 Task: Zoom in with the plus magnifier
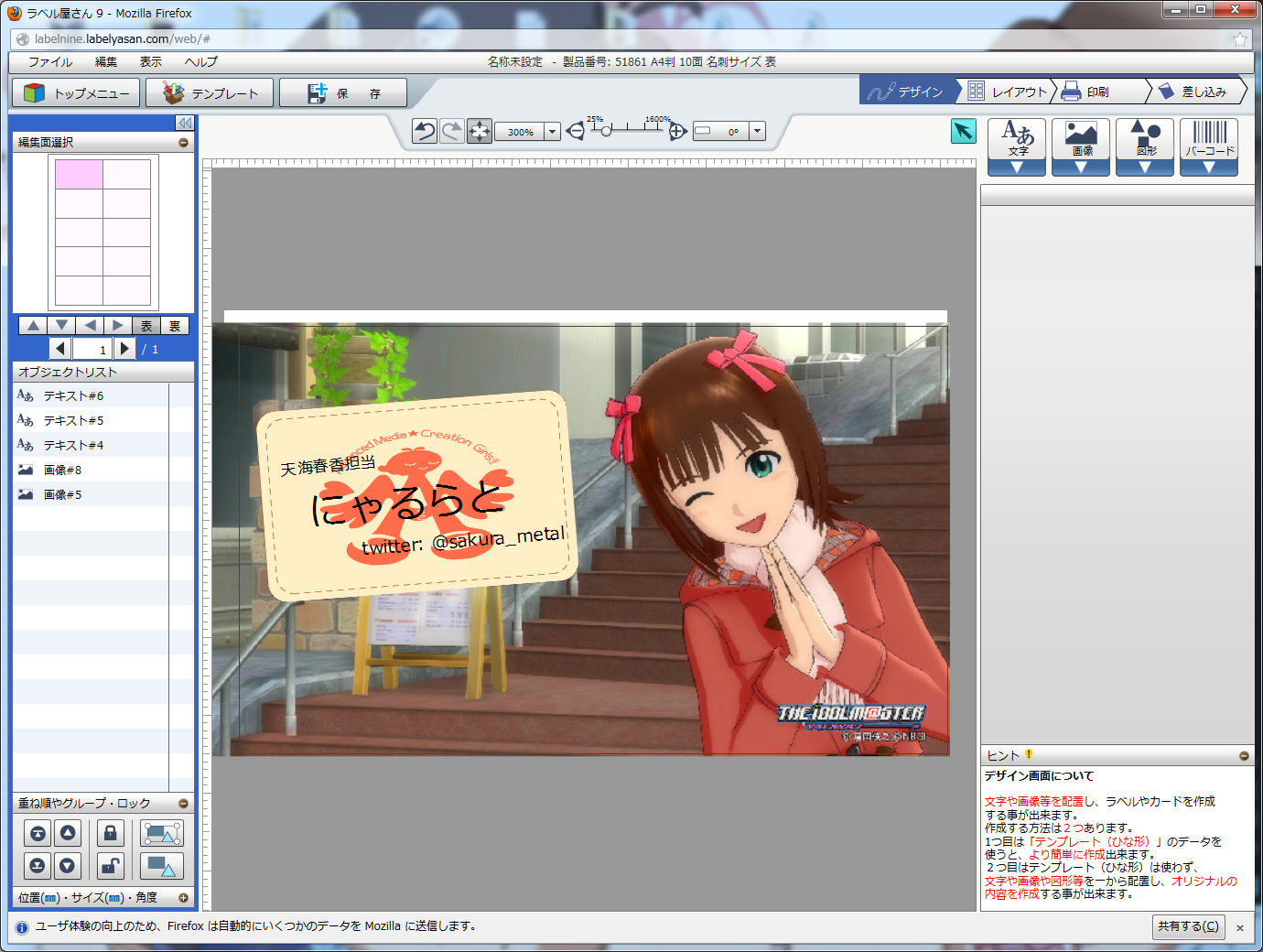(677, 132)
